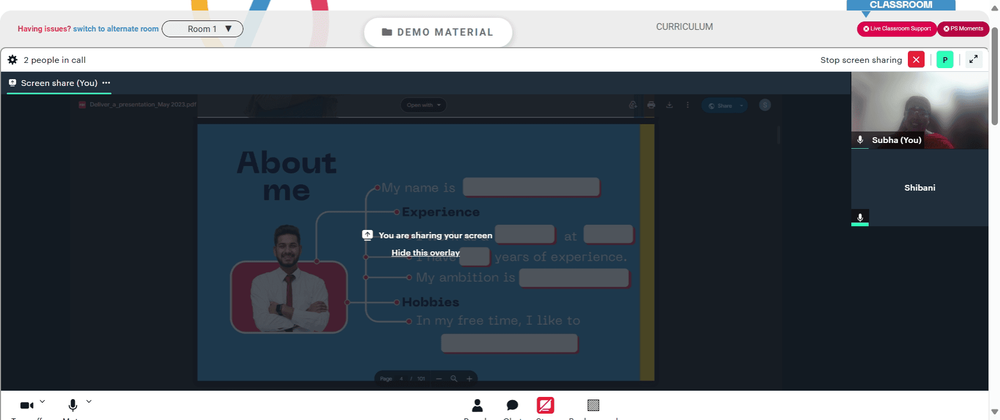Open the Background effects icon
This screenshot has height=420, width=1000.
(593, 405)
